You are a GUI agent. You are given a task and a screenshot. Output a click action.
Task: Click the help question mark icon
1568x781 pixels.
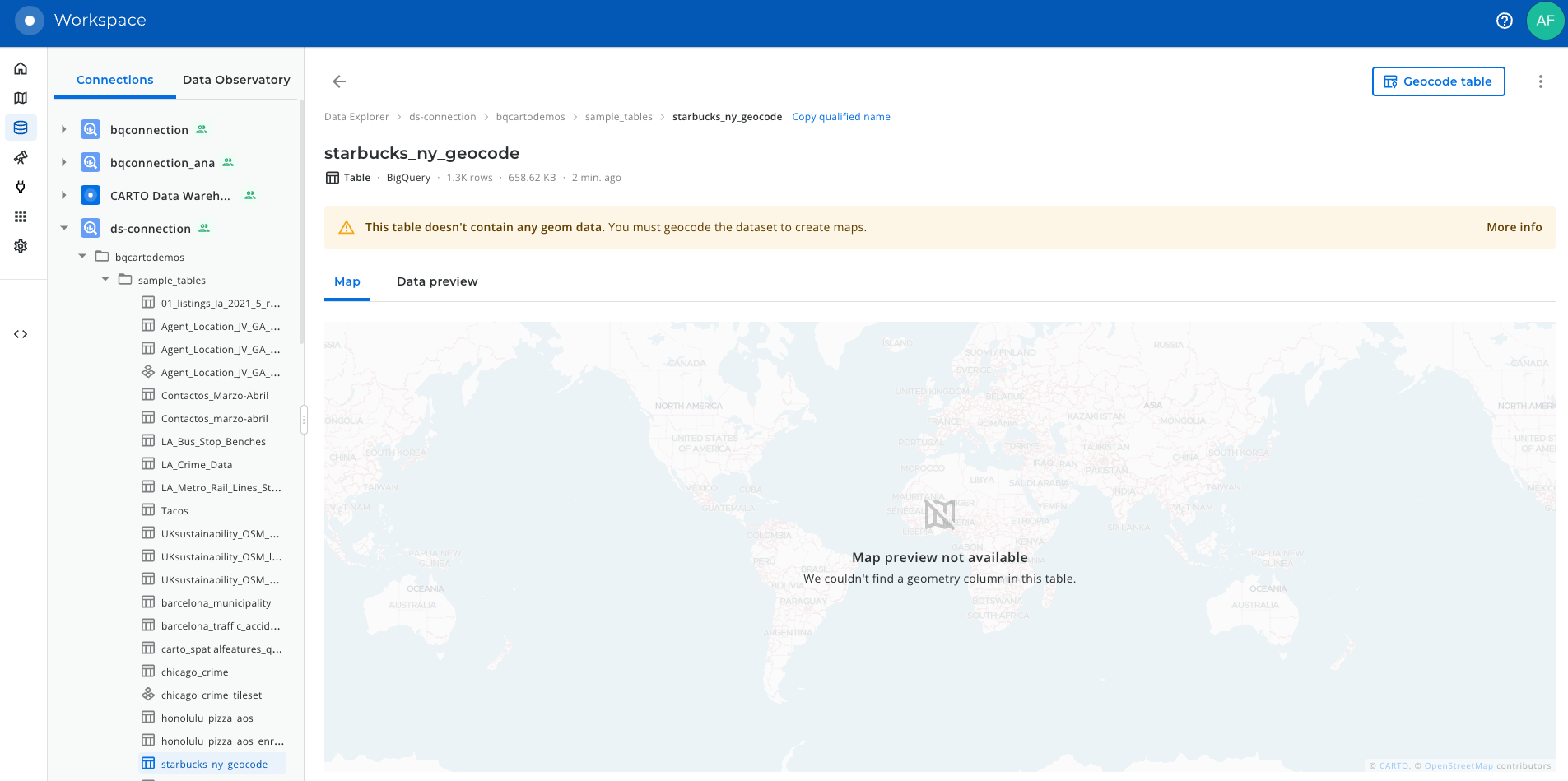pos(1505,21)
